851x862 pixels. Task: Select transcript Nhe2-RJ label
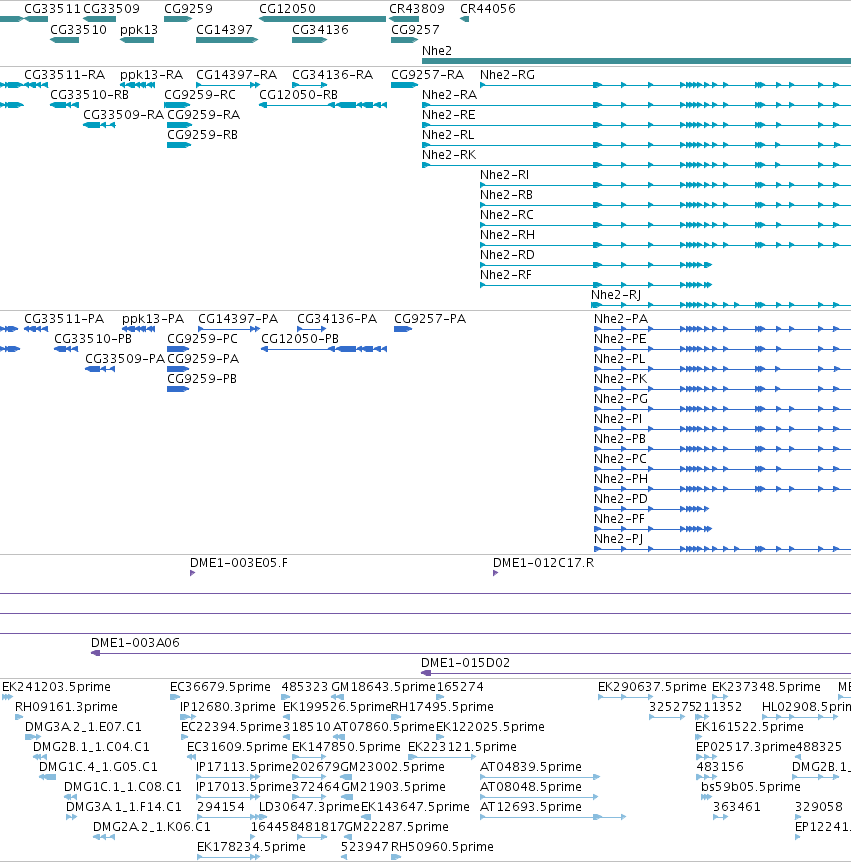(x=616, y=295)
